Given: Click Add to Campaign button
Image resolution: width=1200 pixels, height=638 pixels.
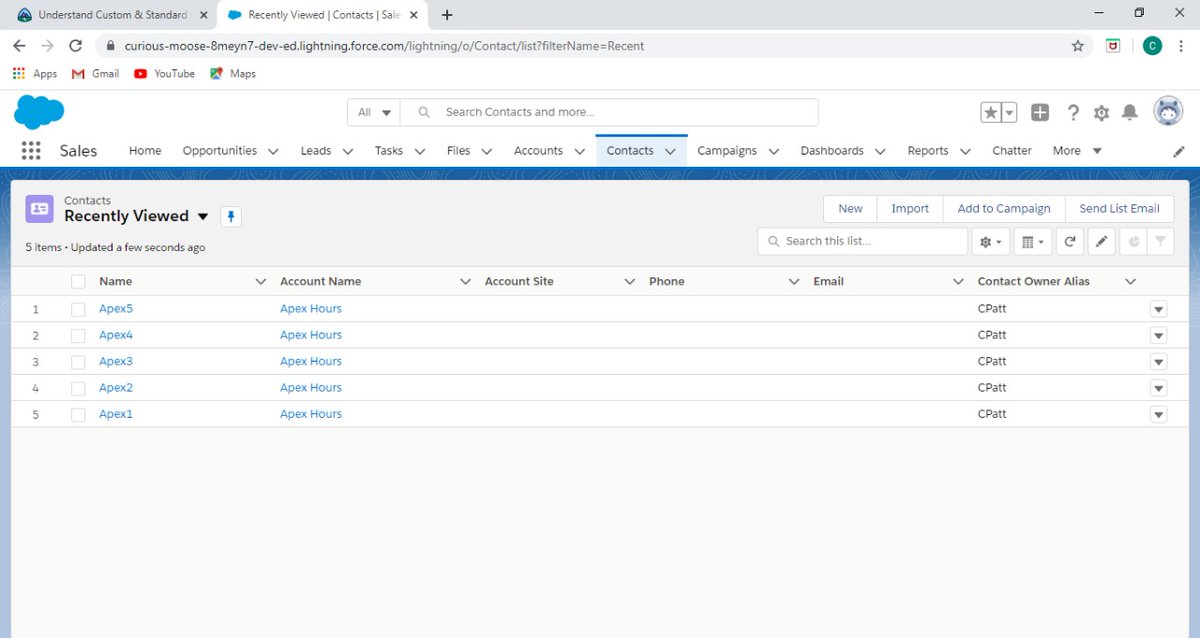Looking at the screenshot, I should coord(1004,208).
